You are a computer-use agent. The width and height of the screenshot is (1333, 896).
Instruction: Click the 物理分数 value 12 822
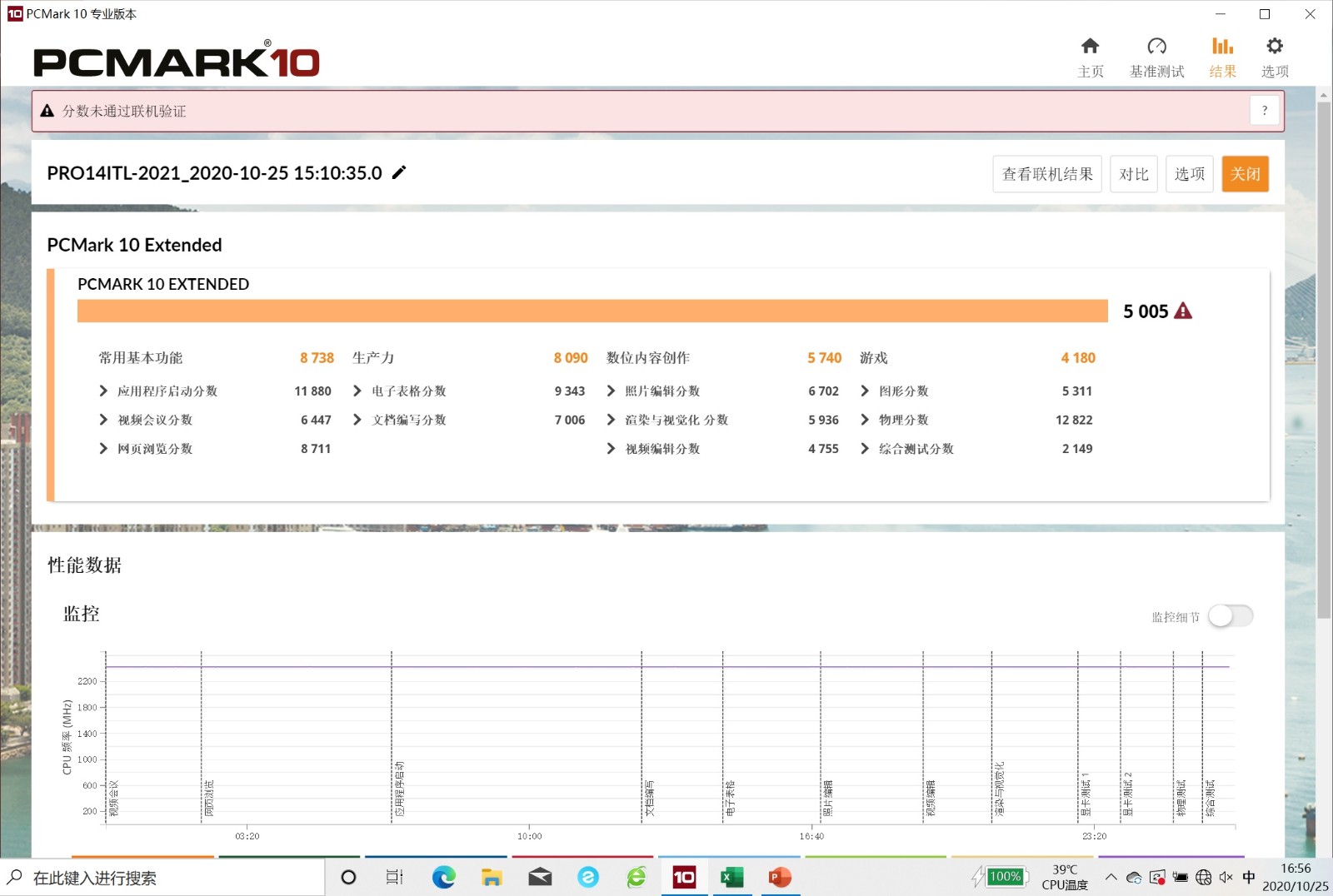point(1074,420)
